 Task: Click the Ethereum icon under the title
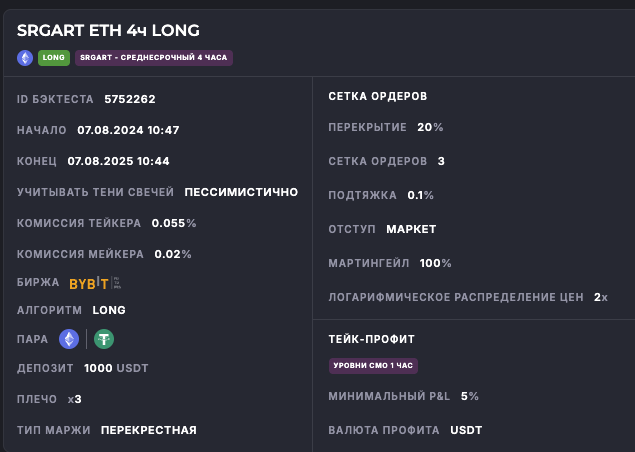coord(25,58)
